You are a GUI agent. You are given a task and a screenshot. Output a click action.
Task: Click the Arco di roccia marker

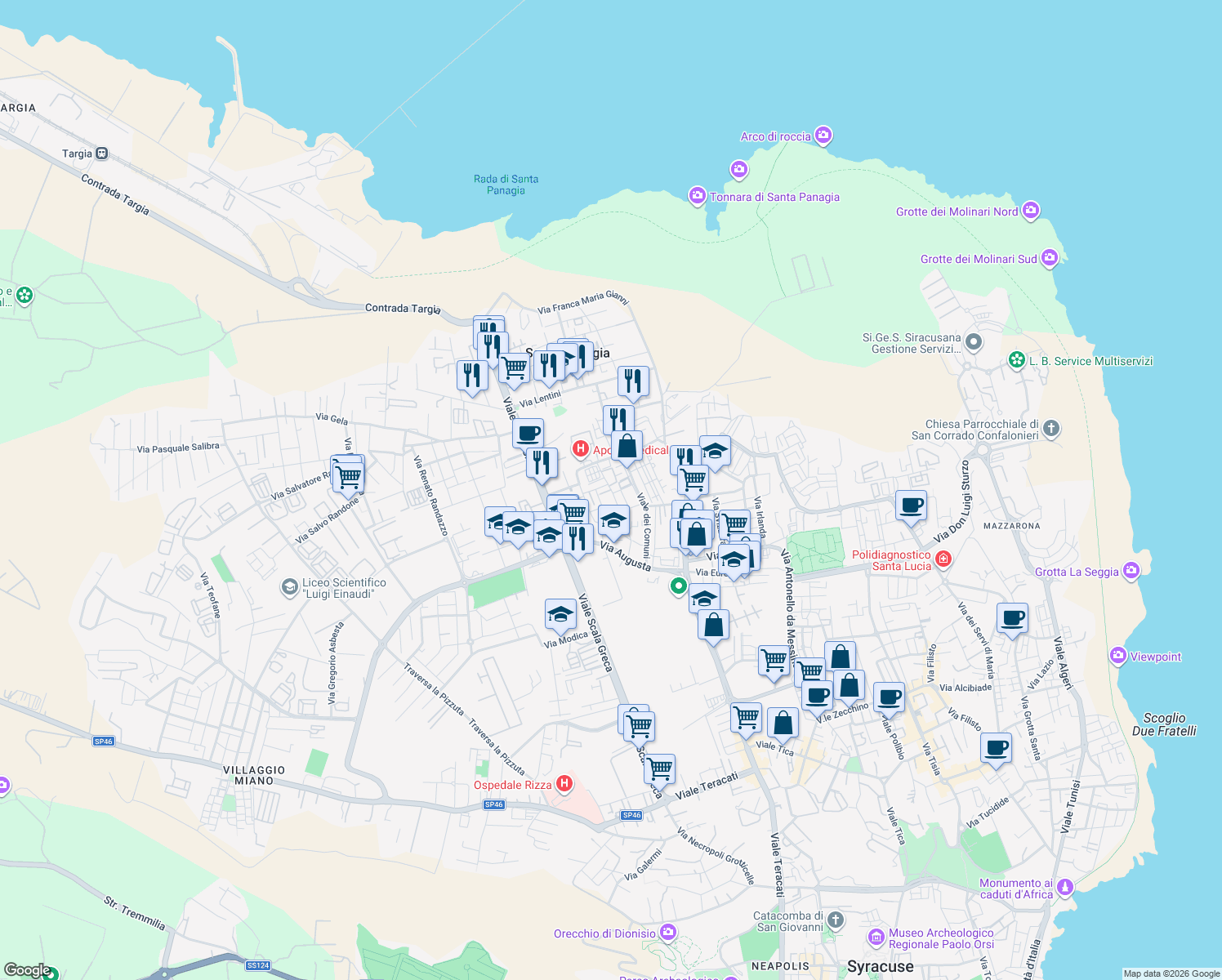(823, 136)
